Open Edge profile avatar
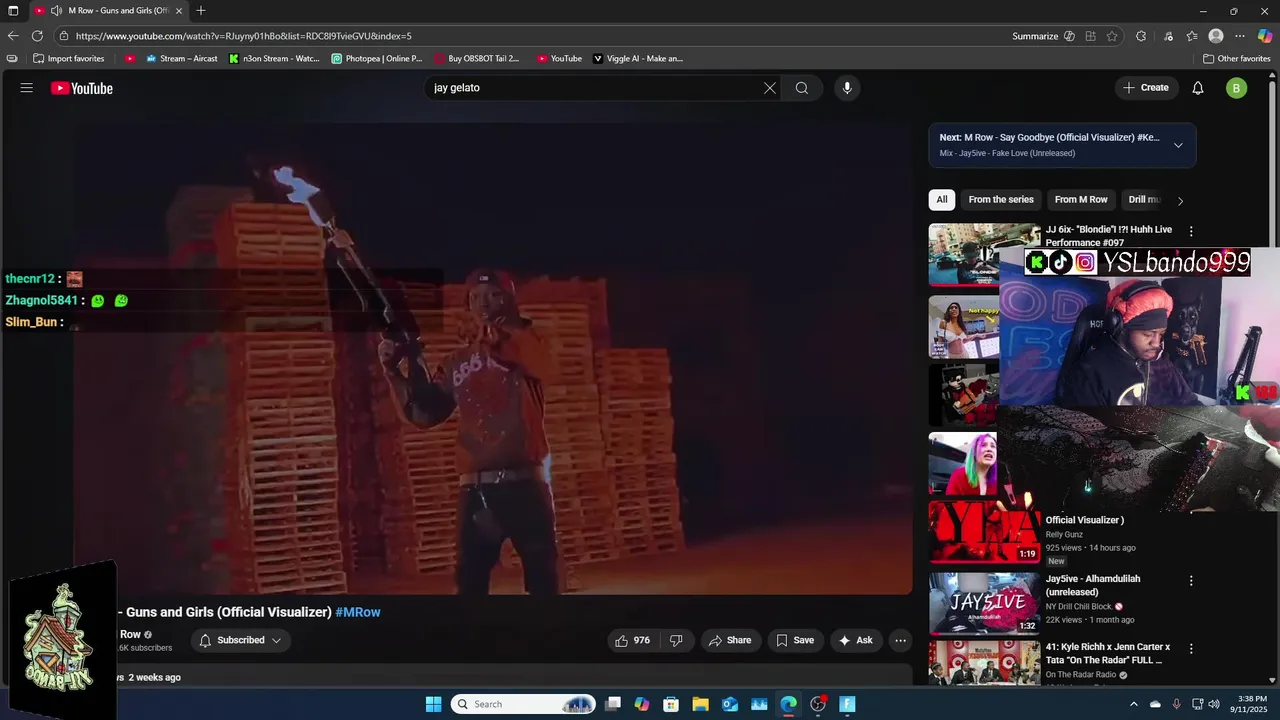 [1216, 36]
